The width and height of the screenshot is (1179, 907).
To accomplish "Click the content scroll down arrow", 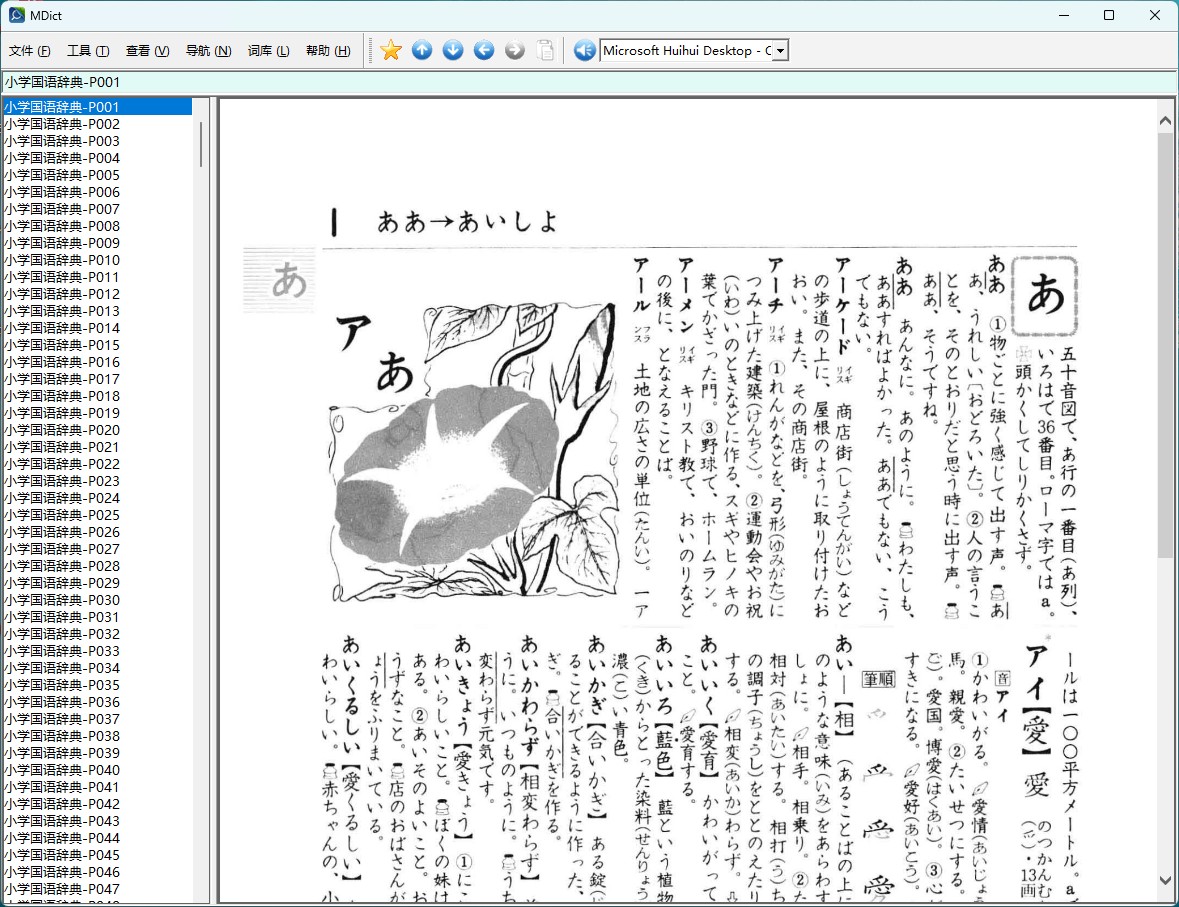I will 1165,880.
